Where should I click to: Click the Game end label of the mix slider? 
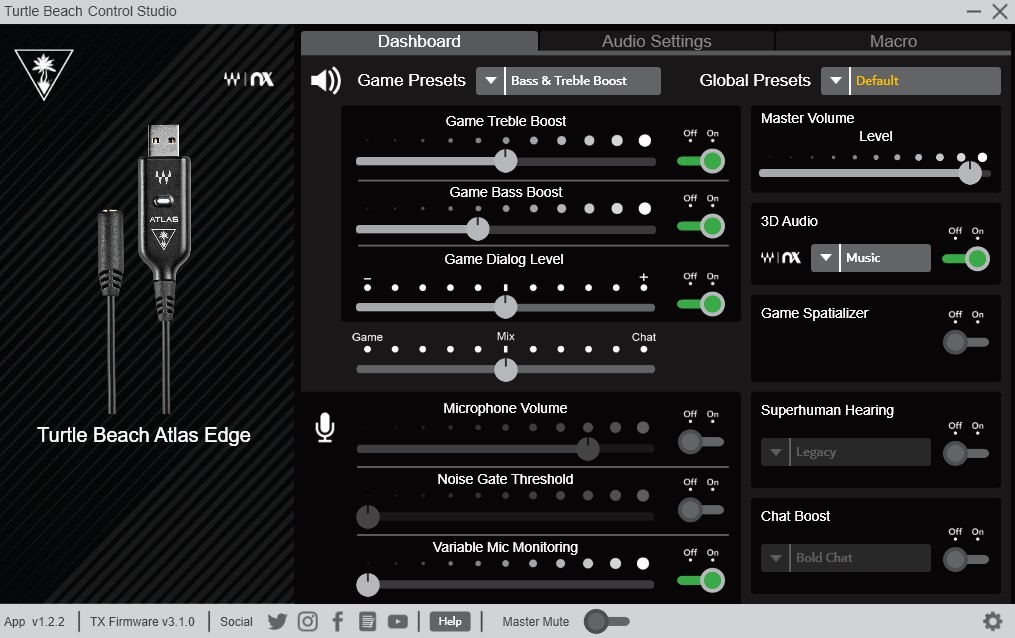click(x=367, y=337)
